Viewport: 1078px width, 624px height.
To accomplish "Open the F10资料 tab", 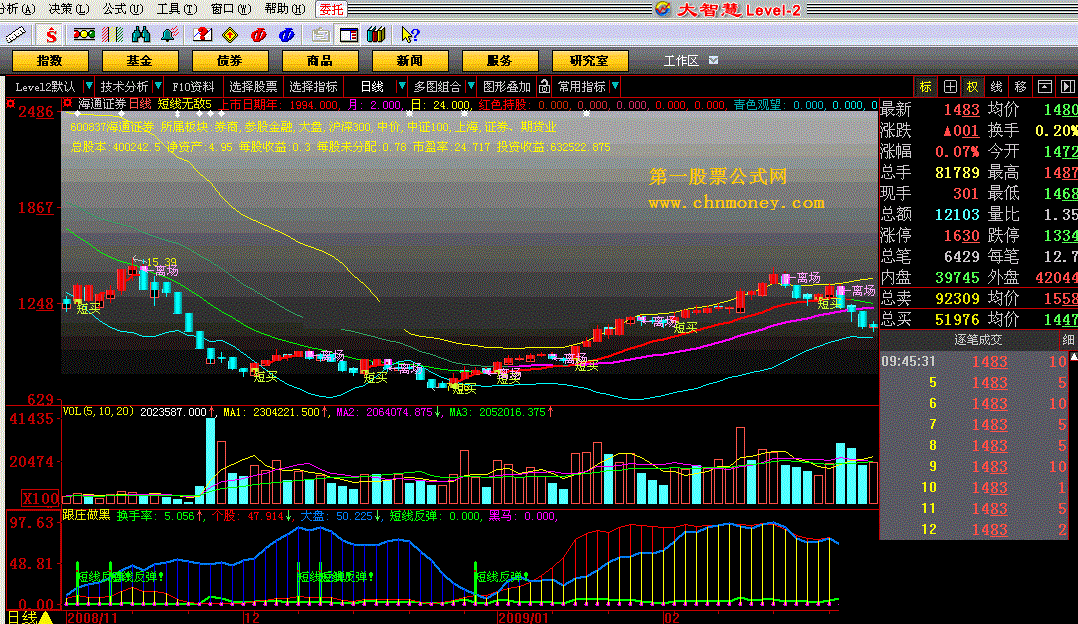I will 193,87.
